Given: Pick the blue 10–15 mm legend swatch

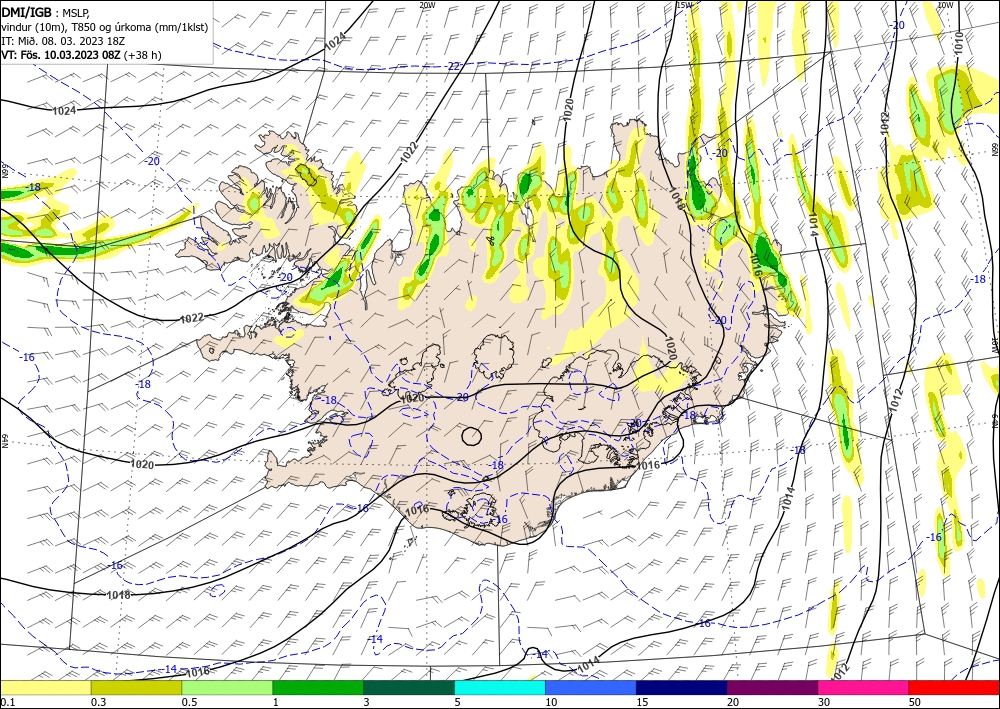Looking at the screenshot, I should [x=591, y=687].
